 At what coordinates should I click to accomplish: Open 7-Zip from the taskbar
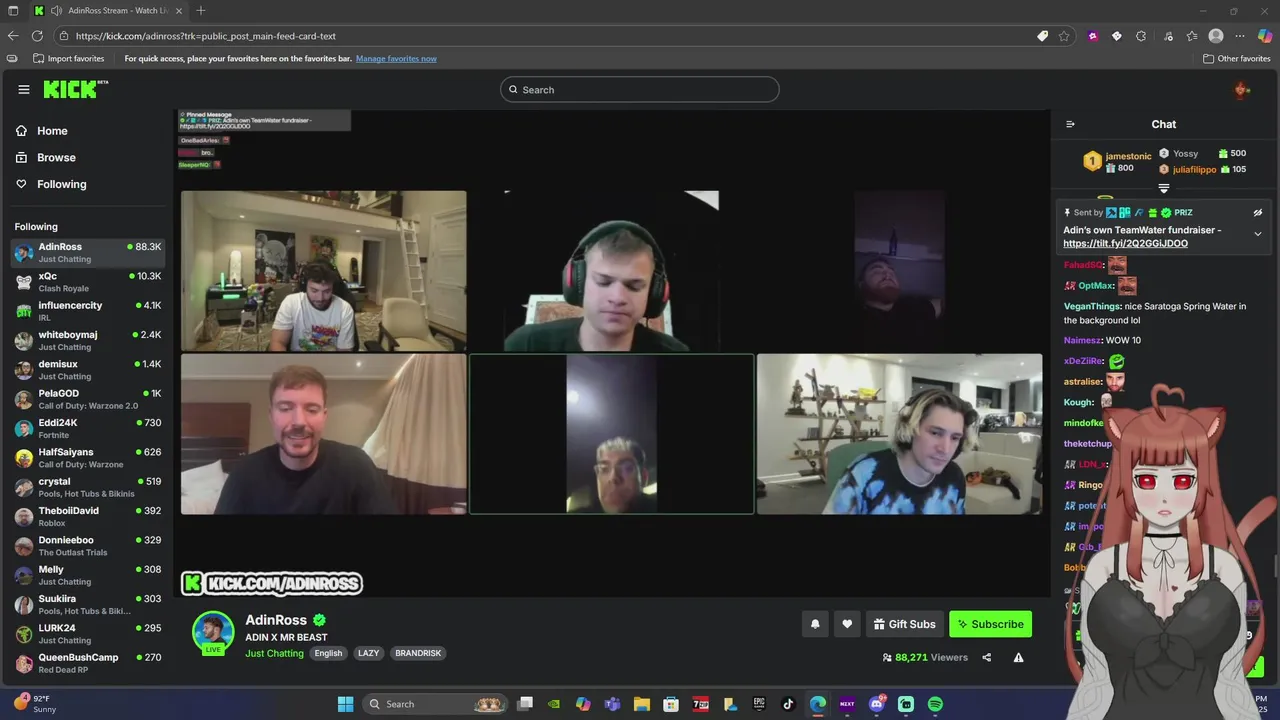point(701,704)
